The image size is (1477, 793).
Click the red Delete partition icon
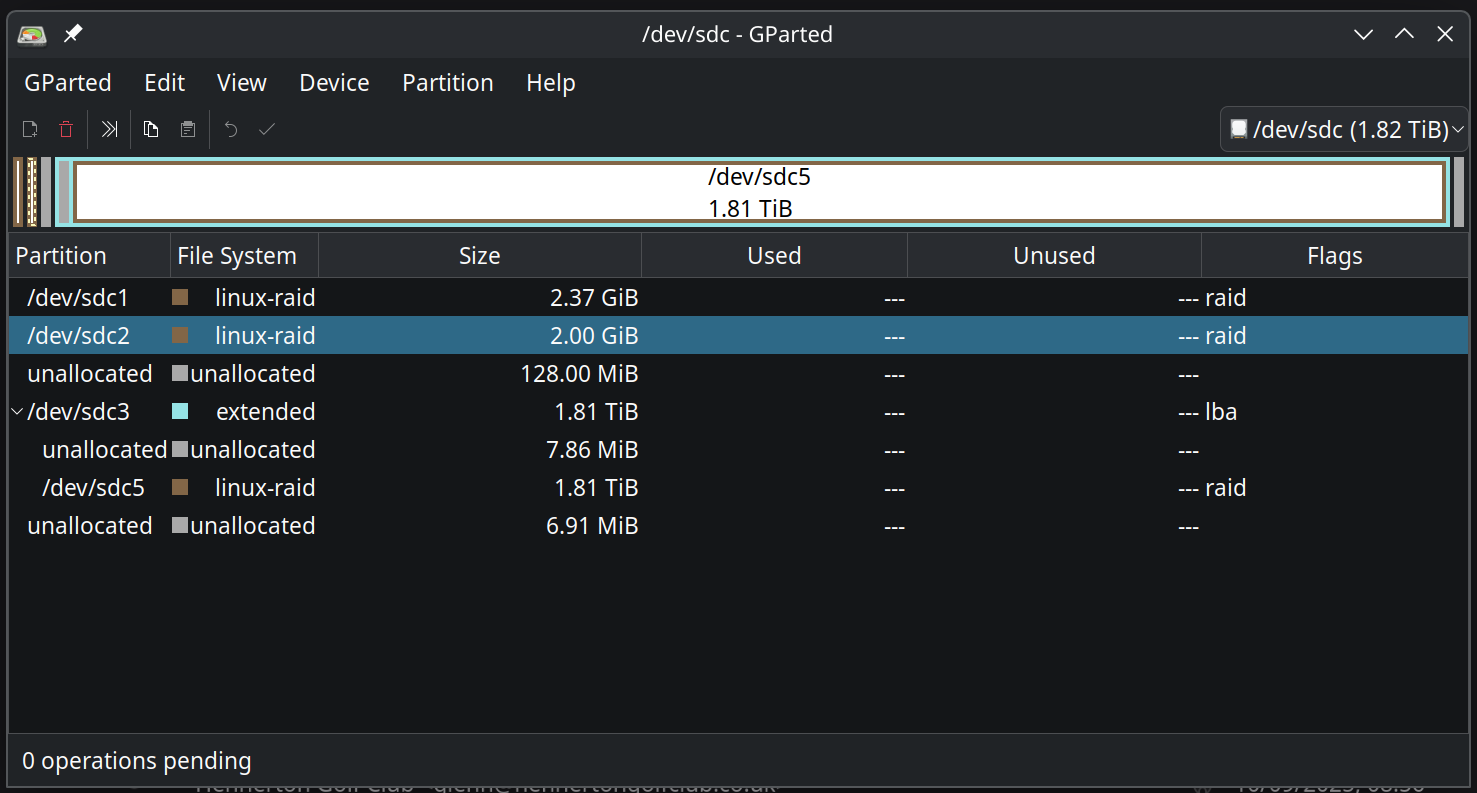(66, 129)
